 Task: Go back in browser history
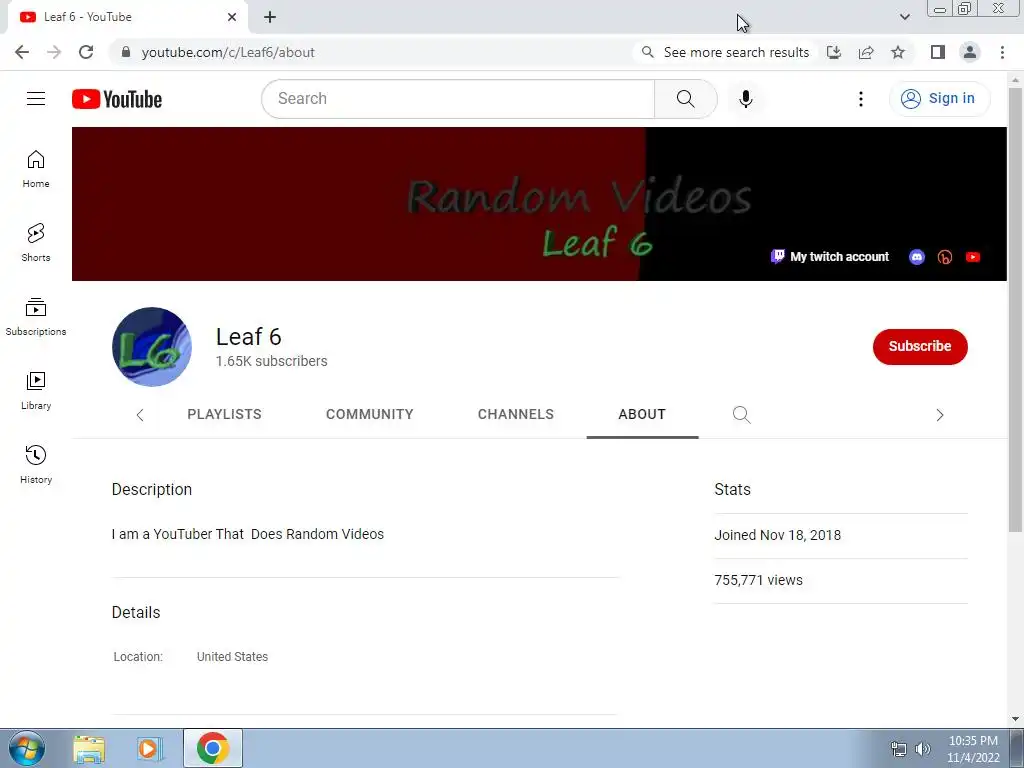(22, 52)
